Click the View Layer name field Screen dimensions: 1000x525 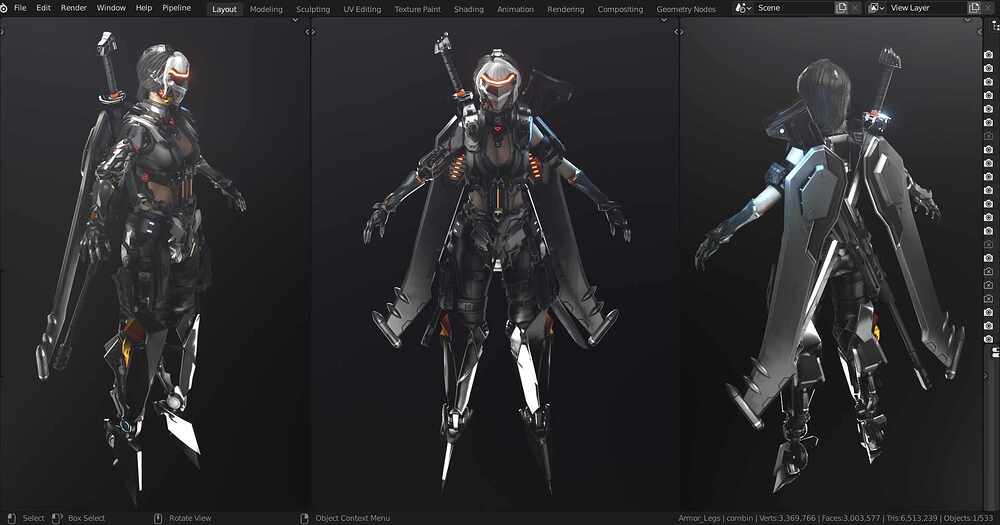click(x=927, y=8)
